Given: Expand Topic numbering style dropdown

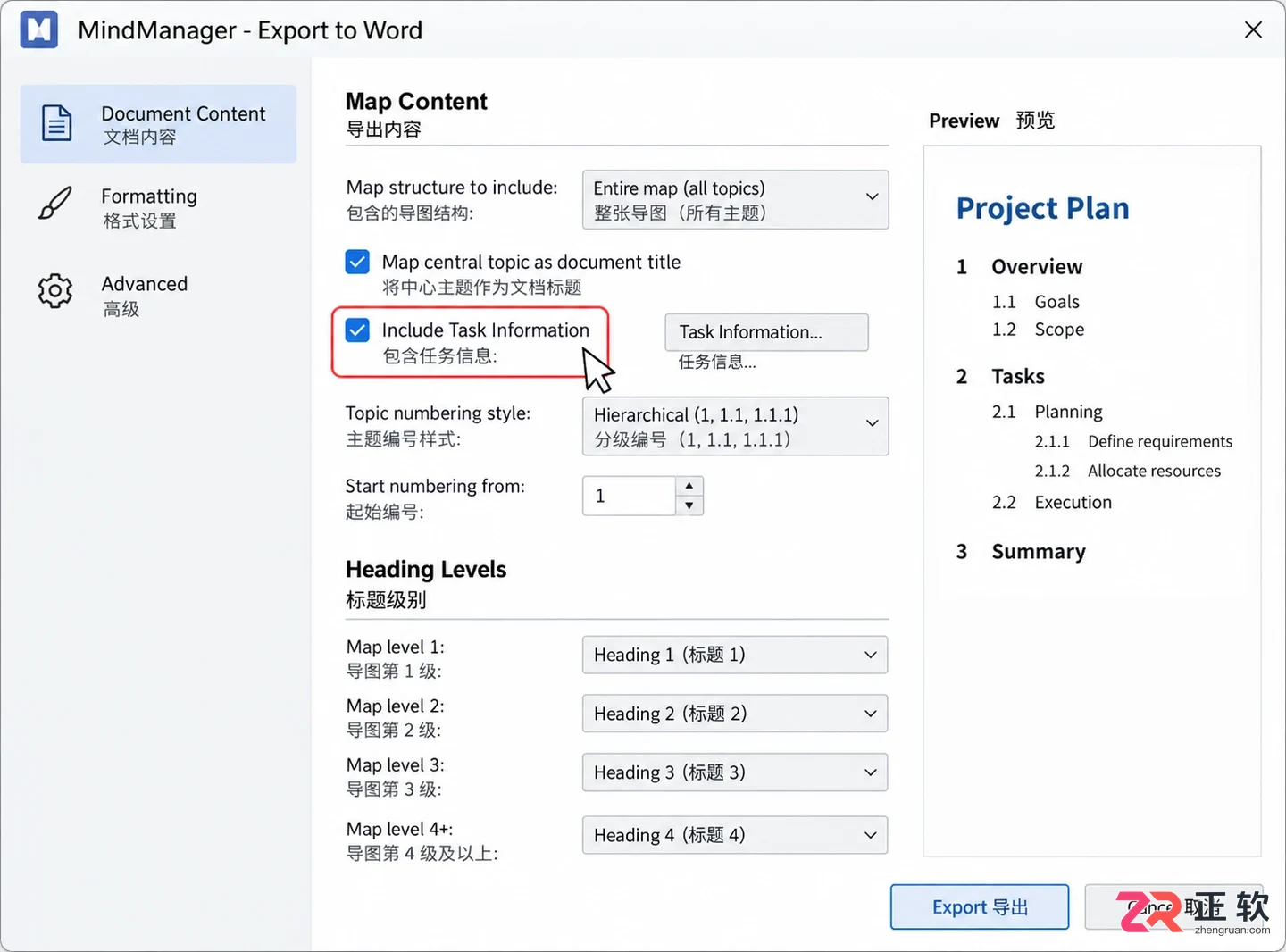Looking at the screenshot, I should [735, 426].
